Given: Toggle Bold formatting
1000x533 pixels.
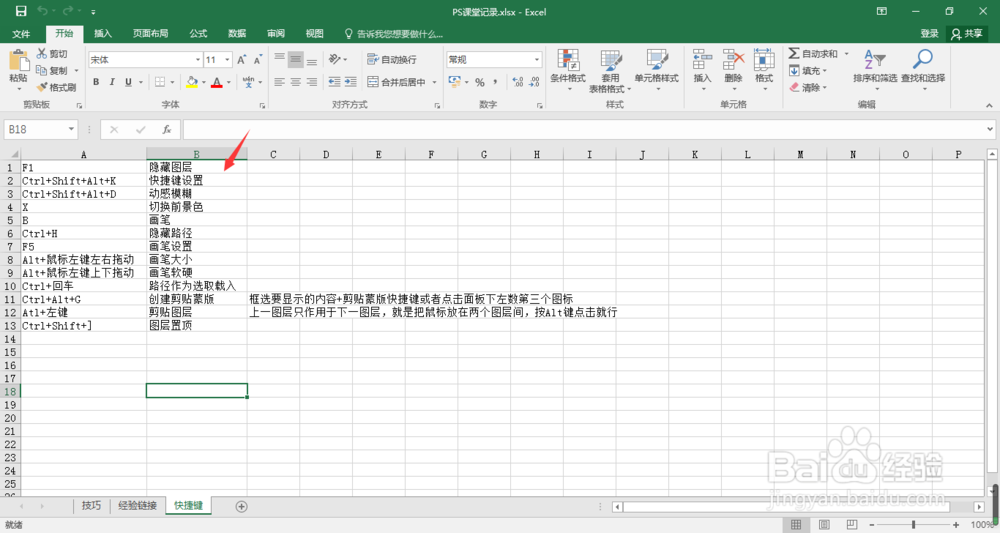Looking at the screenshot, I should tap(96, 82).
